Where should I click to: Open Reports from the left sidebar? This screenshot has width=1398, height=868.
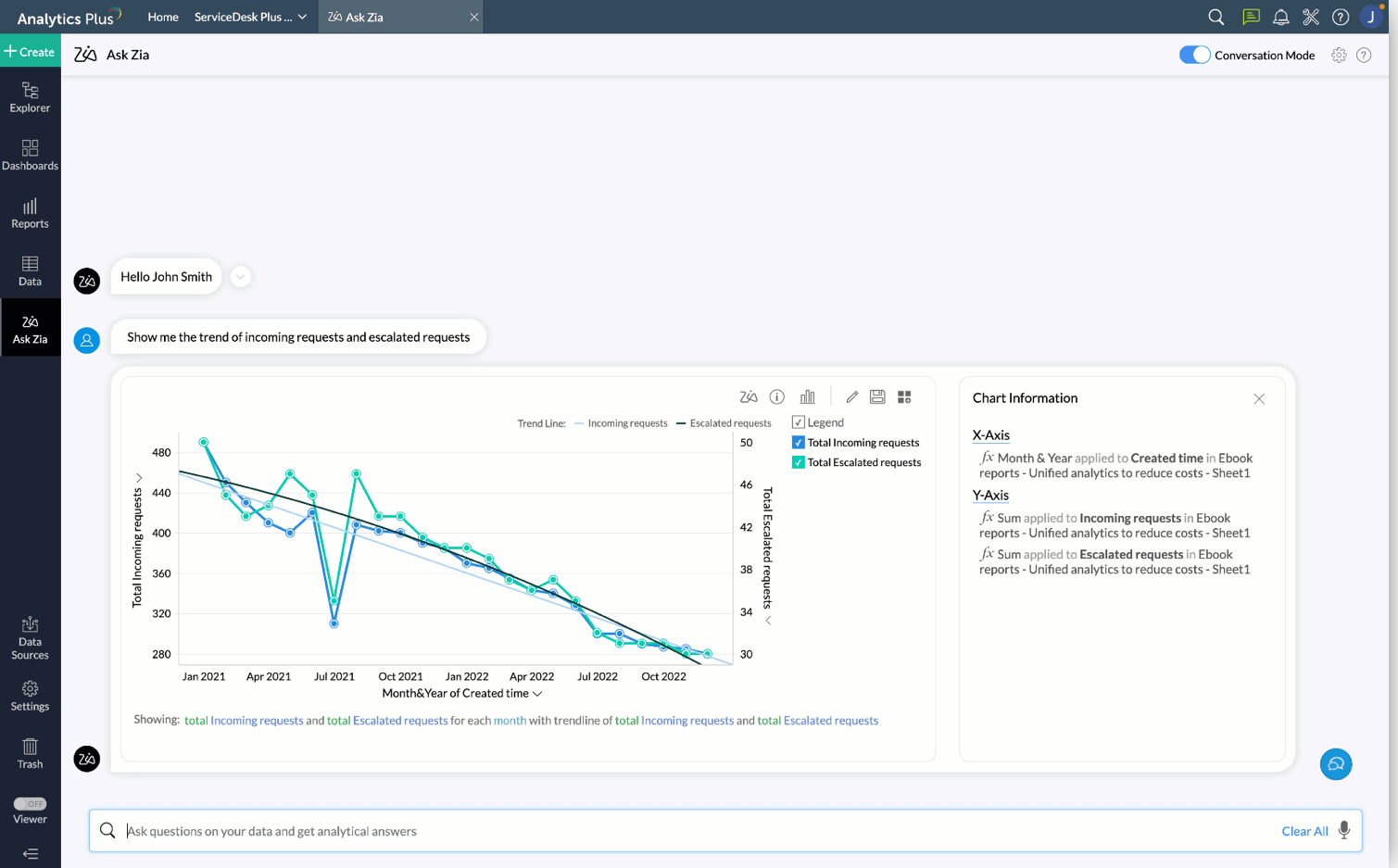pyautogui.click(x=30, y=213)
